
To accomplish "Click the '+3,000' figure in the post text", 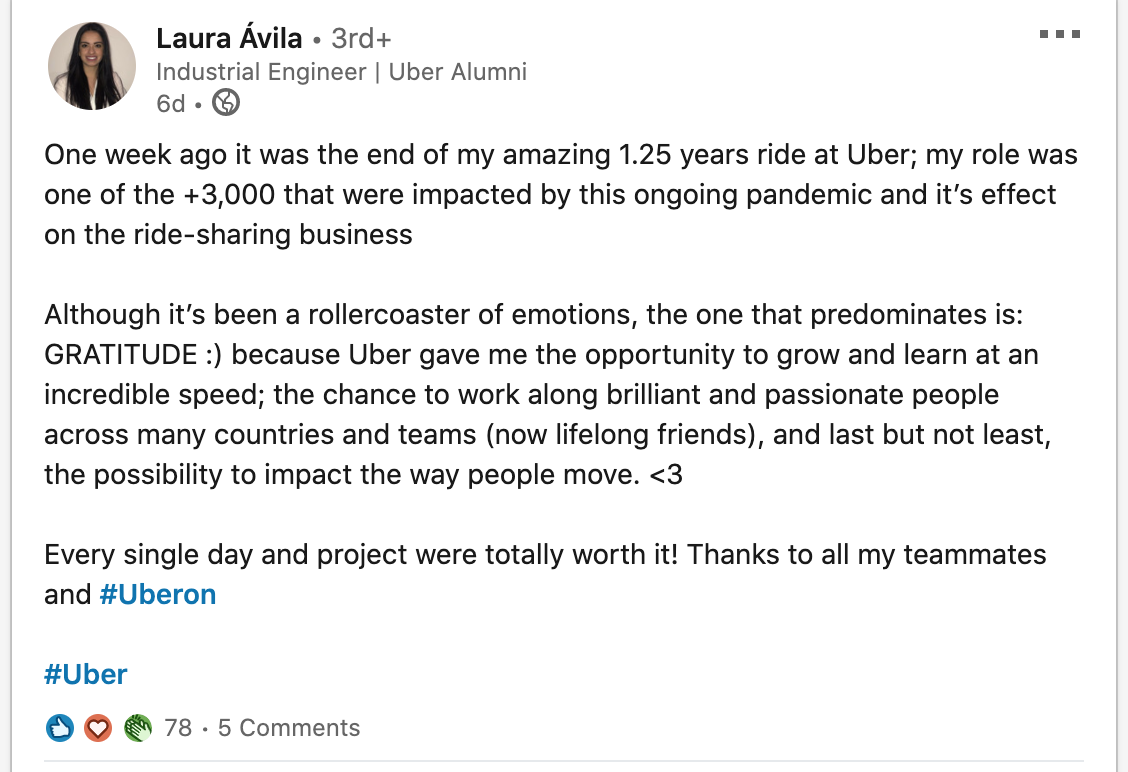I will [x=229, y=195].
